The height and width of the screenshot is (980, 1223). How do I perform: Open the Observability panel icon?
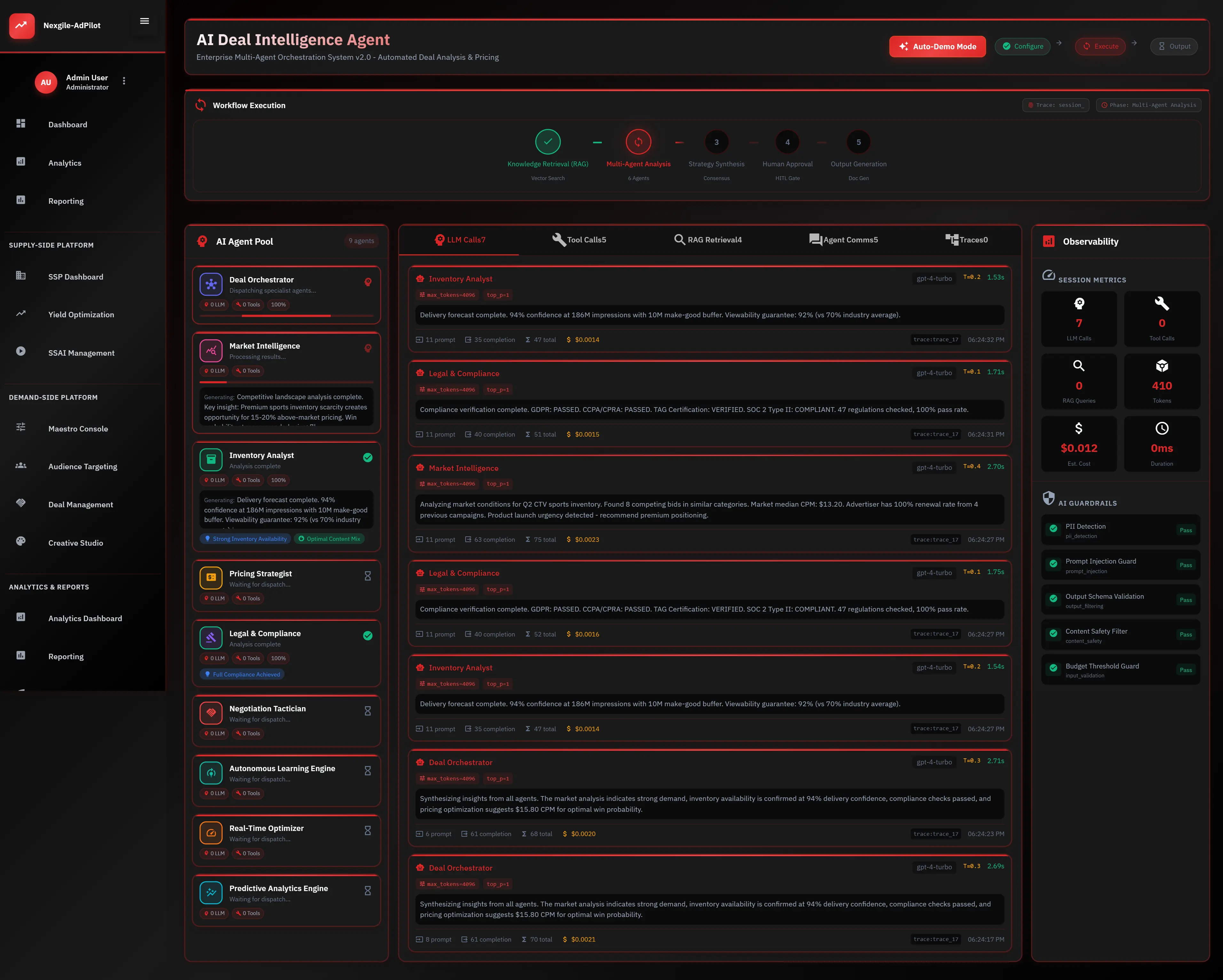[x=1048, y=241]
